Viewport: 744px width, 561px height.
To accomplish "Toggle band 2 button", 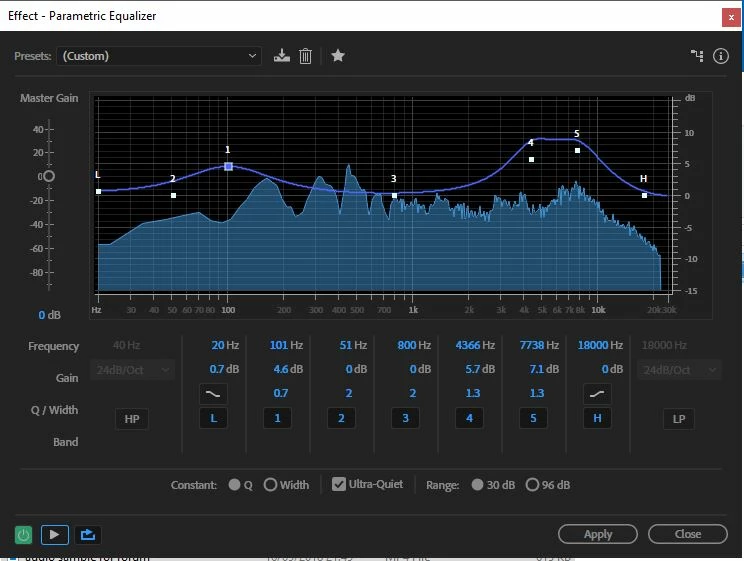I will point(341,418).
